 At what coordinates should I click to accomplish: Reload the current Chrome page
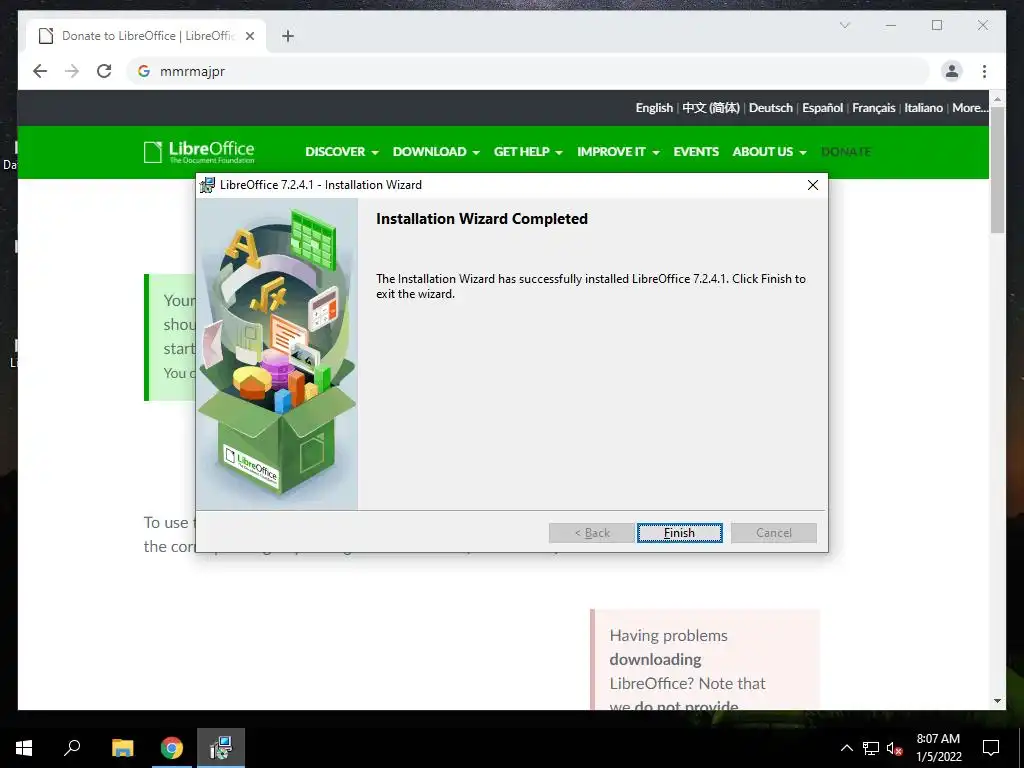(104, 71)
